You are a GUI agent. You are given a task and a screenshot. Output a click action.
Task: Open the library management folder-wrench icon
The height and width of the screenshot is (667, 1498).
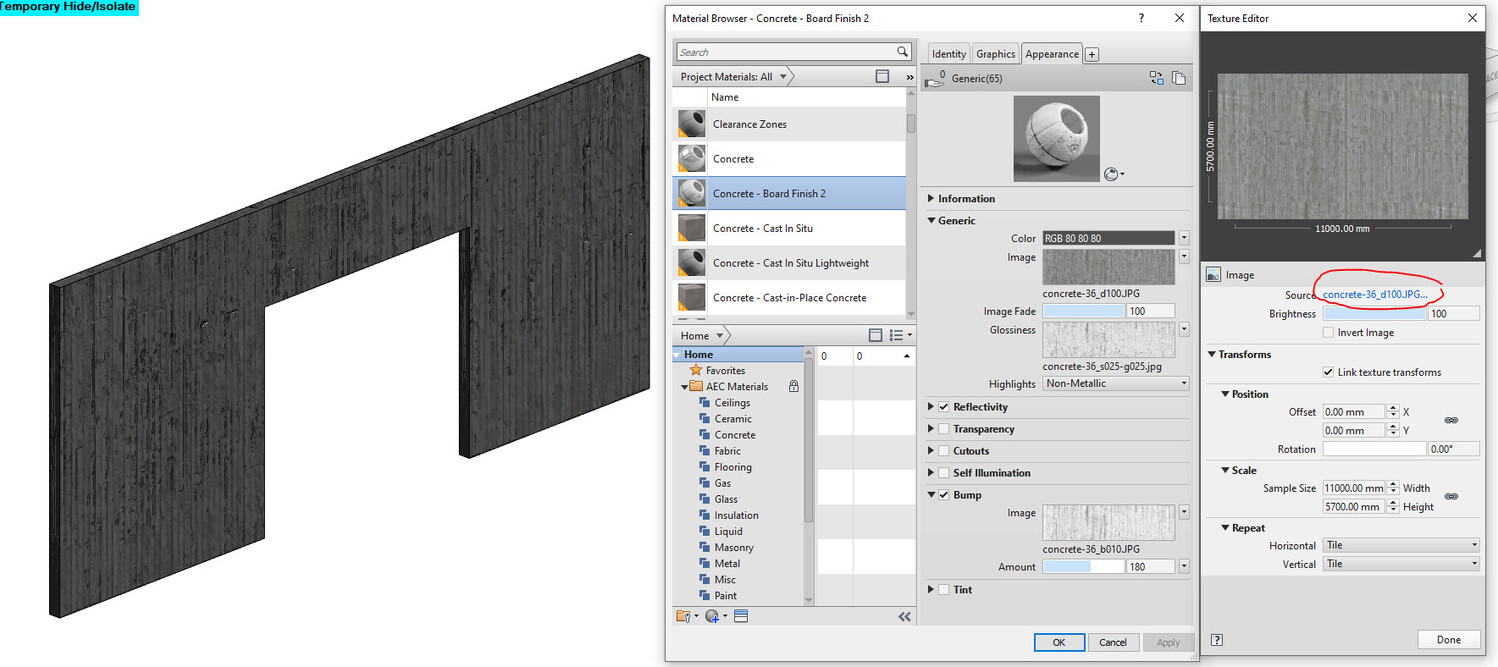pyautogui.click(x=683, y=616)
